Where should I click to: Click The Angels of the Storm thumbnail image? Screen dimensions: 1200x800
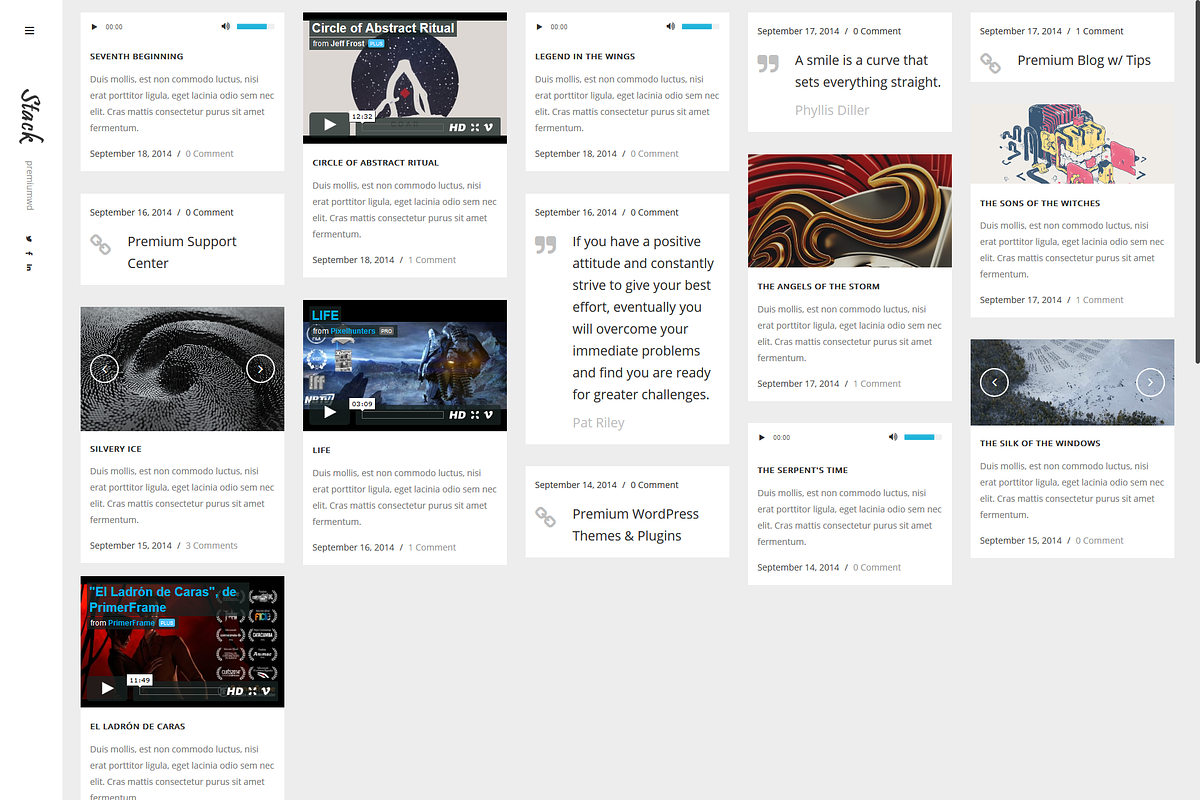(850, 211)
